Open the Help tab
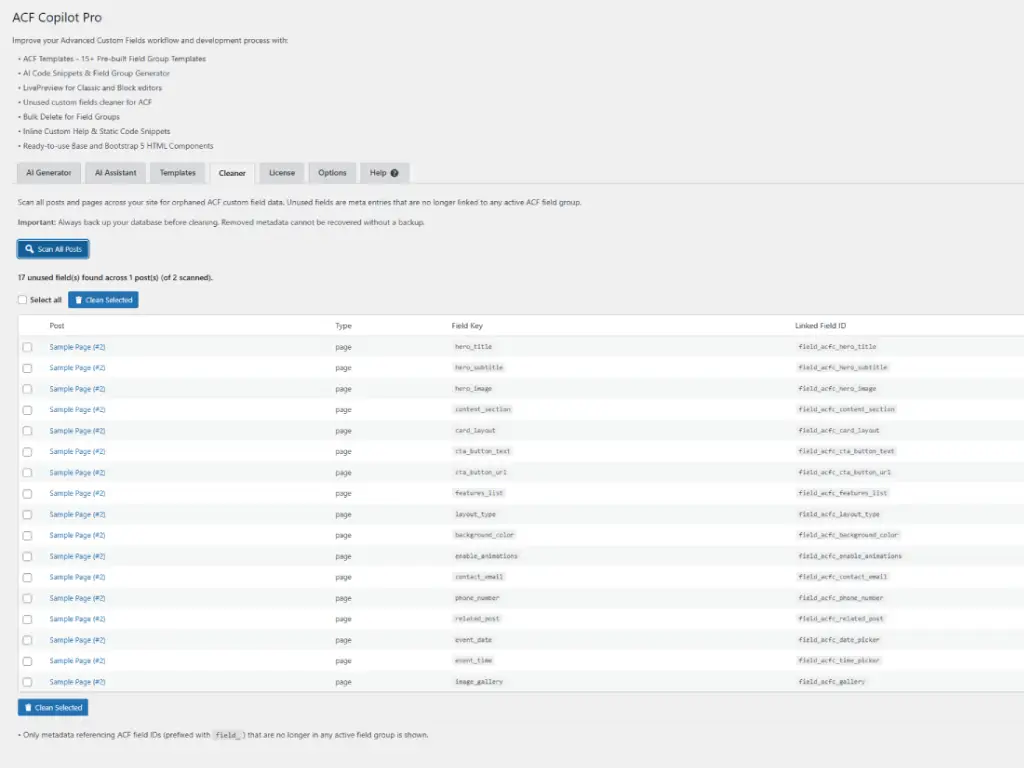The image size is (1024, 768). 384,173
